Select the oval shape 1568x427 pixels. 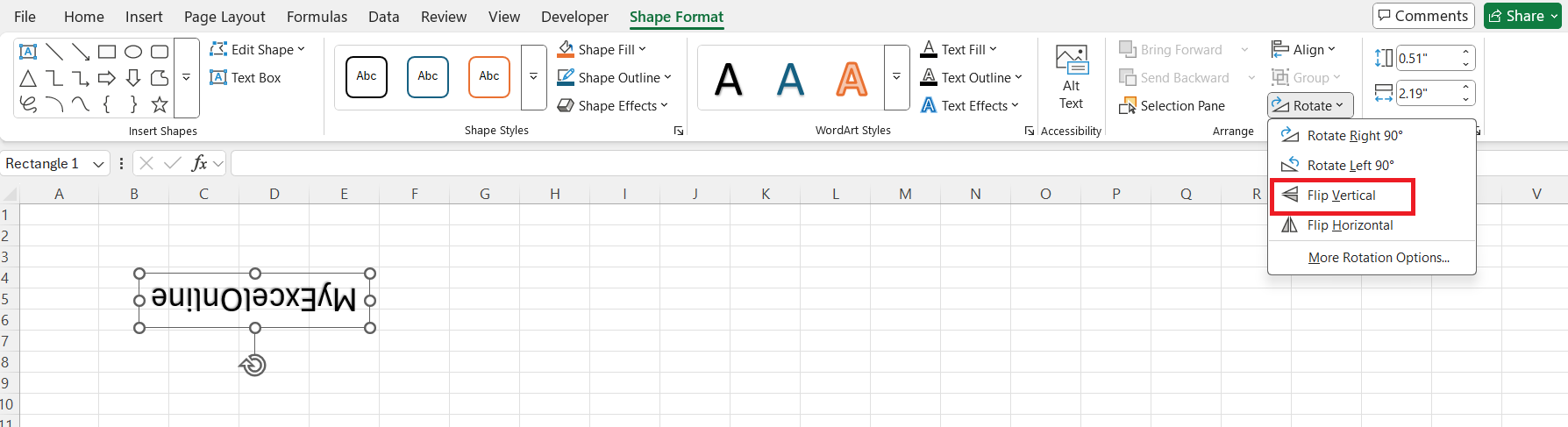(x=133, y=52)
